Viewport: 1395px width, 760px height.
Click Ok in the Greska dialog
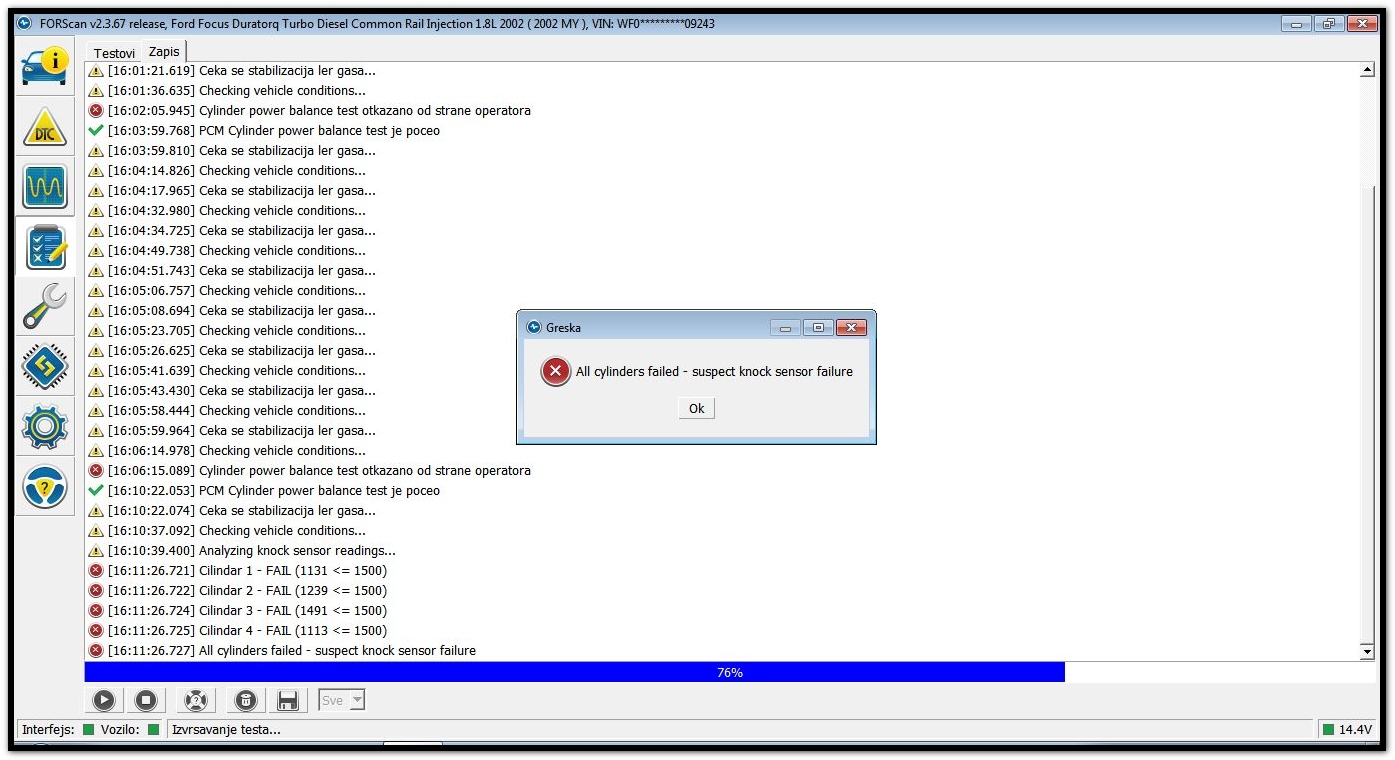tap(696, 408)
